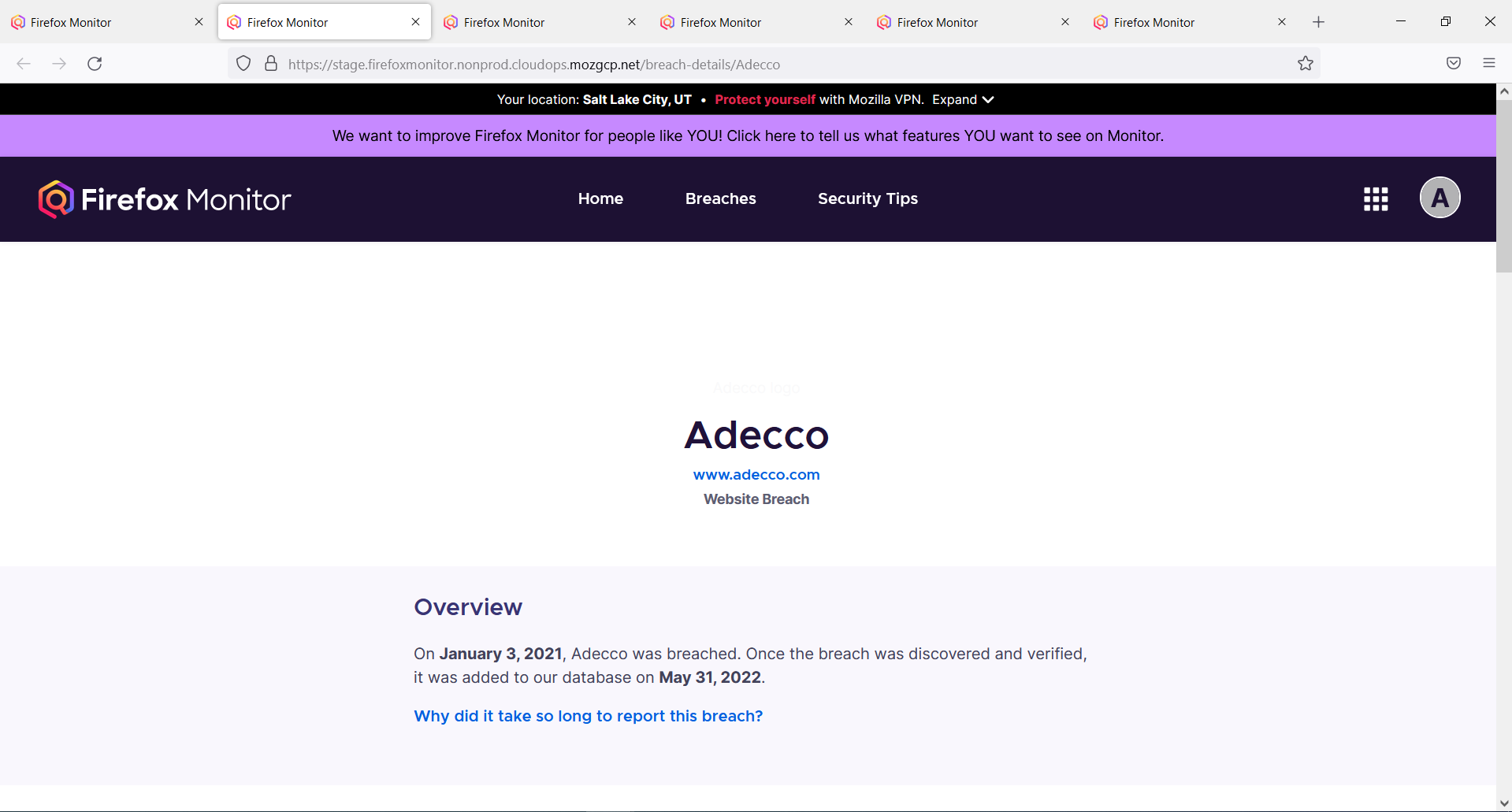
Task: Open 'Why did it take so long' link
Action: 589,716
